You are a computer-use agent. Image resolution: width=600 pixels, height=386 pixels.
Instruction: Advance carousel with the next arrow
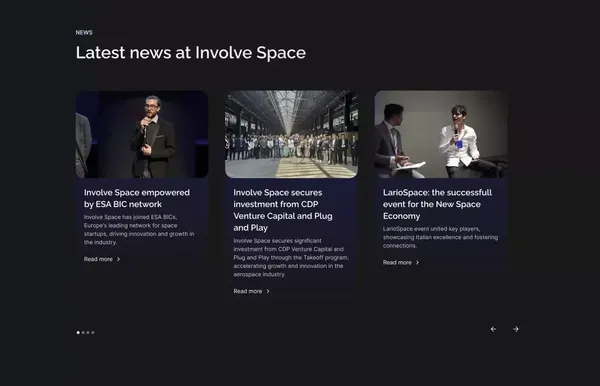[516, 329]
